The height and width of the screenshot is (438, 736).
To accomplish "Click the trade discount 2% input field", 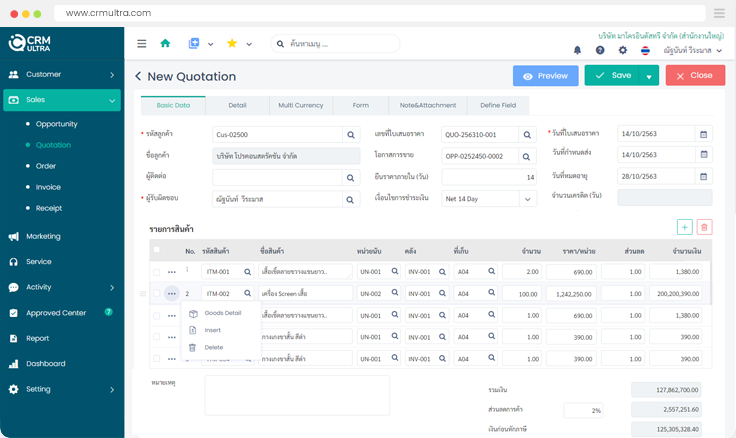I will tap(583, 410).
